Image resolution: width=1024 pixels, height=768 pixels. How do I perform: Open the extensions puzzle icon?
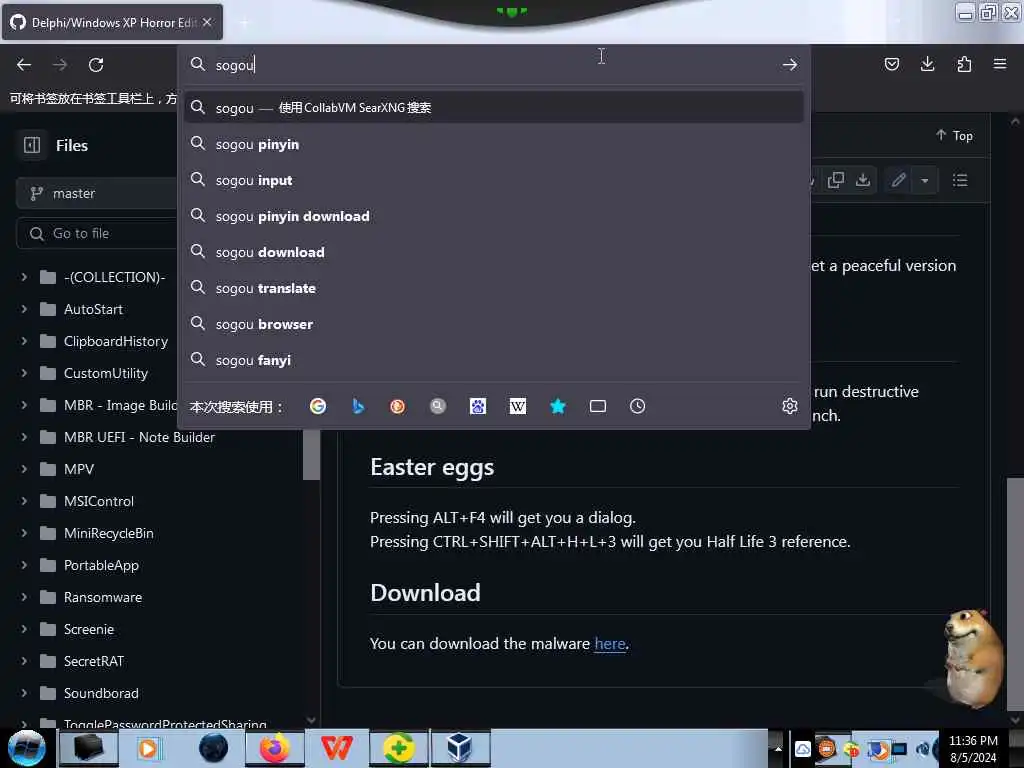coord(964,64)
